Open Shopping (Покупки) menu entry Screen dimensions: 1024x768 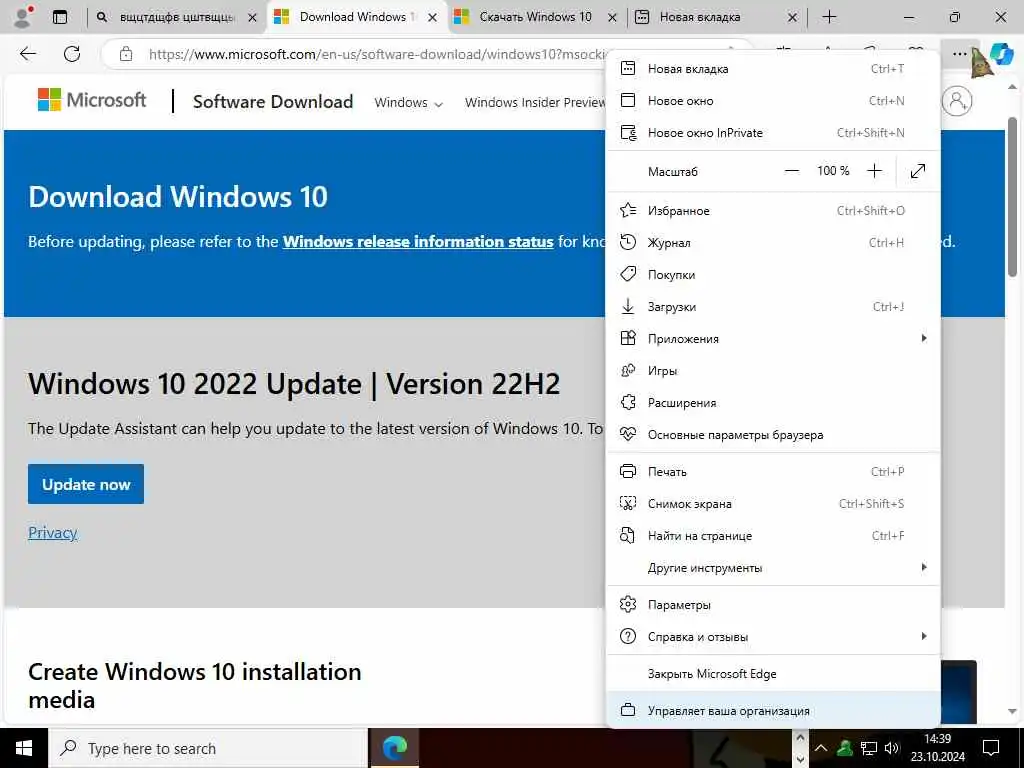tap(773, 274)
